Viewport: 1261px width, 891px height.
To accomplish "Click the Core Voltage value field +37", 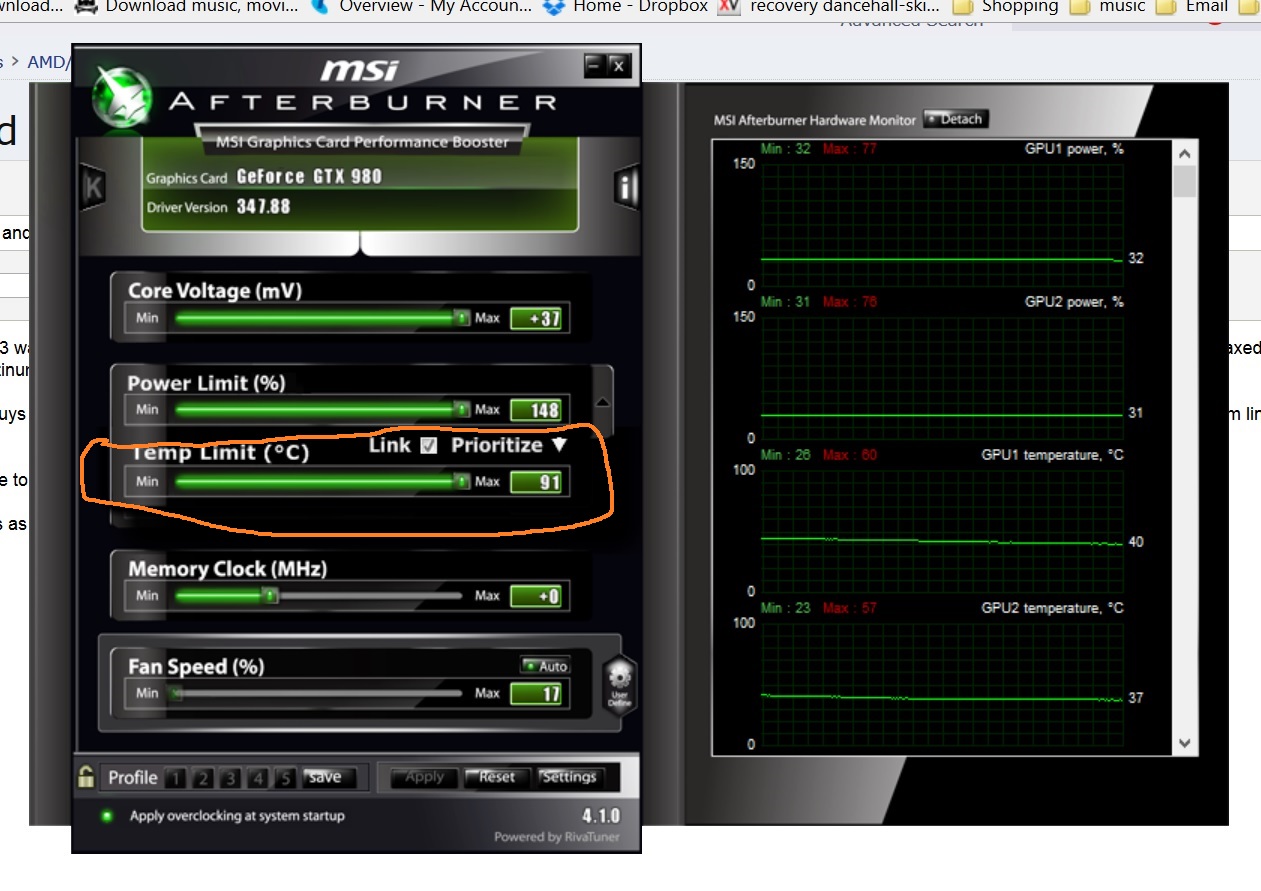I will pyautogui.click(x=537, y=319).
